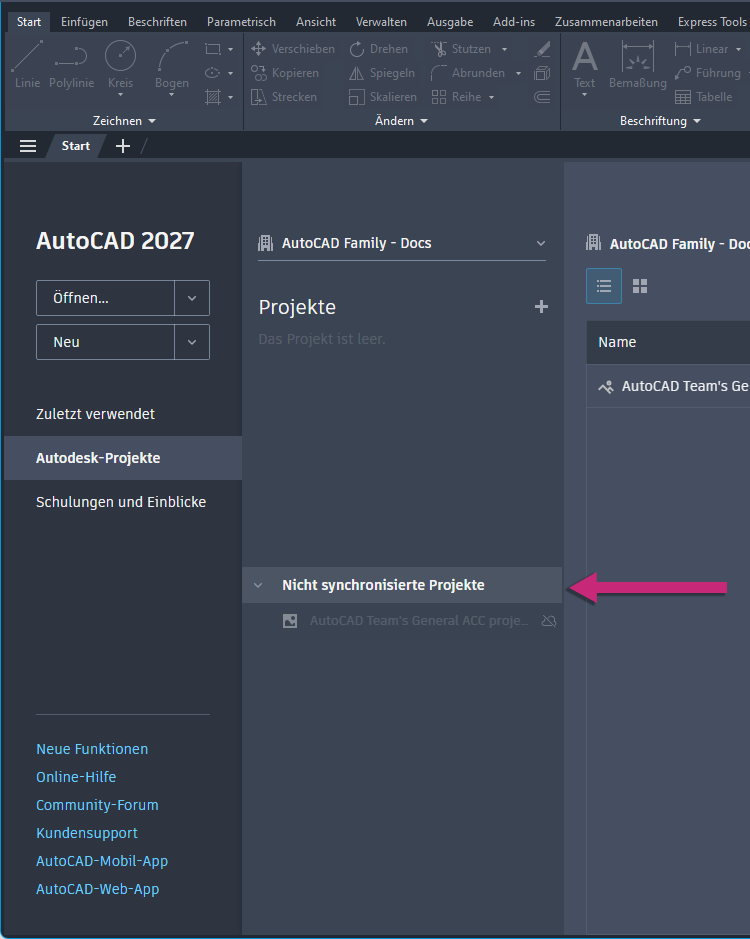Expand the Beschriftung panel

(660, 121)
